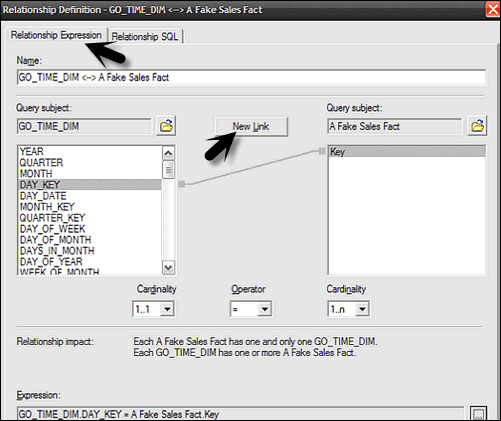Click the New Link button
This screenshot has height=421, width=501.
tap(251, 126)
